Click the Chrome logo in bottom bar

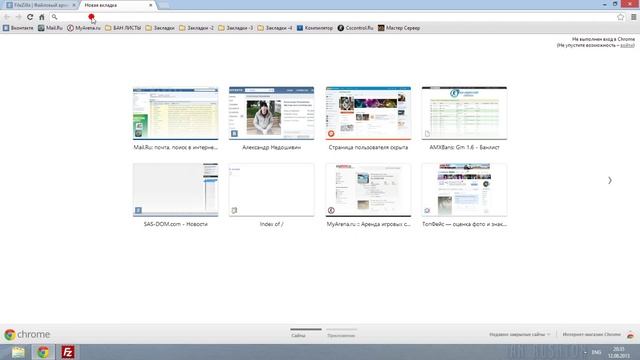(27, 334)
